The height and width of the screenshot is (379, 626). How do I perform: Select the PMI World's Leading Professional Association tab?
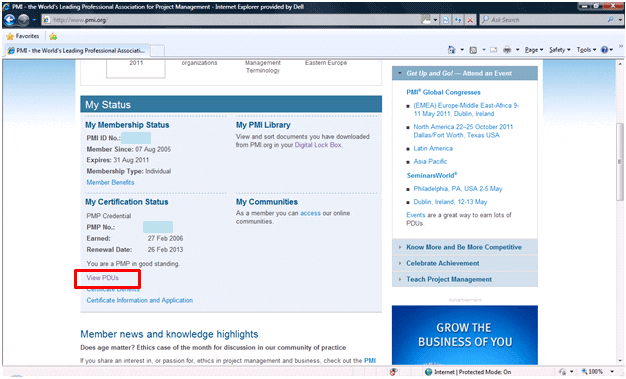tap(77, 51)
